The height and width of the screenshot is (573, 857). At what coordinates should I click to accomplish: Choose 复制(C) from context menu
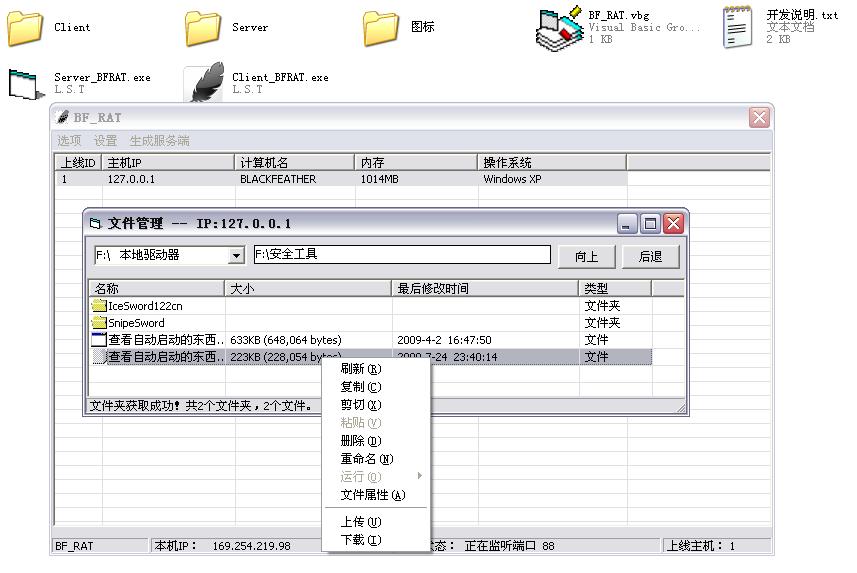coord(361,387)
